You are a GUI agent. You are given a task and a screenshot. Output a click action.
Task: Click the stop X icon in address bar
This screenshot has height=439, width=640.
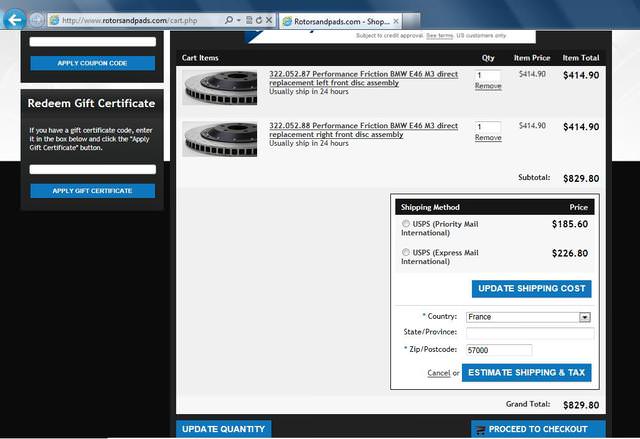[x=269, y=20]
